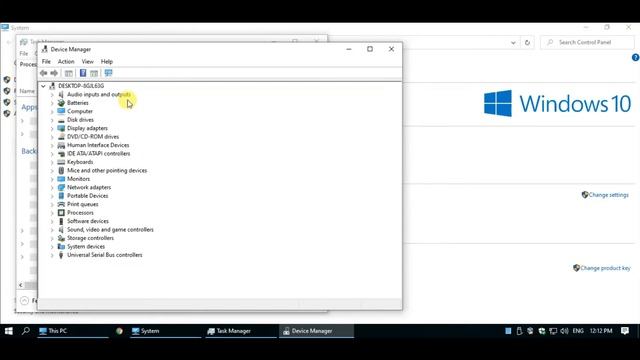Click the Print queues printer icon
The height and width of the screenshot is (360, 640).
(x=61, y=204)
